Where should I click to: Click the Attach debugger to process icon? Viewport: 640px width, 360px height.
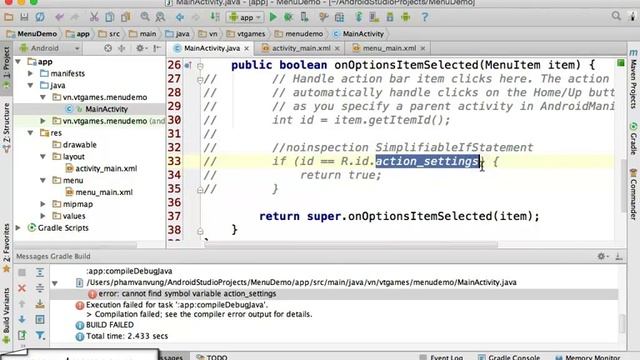pos(304,17)
